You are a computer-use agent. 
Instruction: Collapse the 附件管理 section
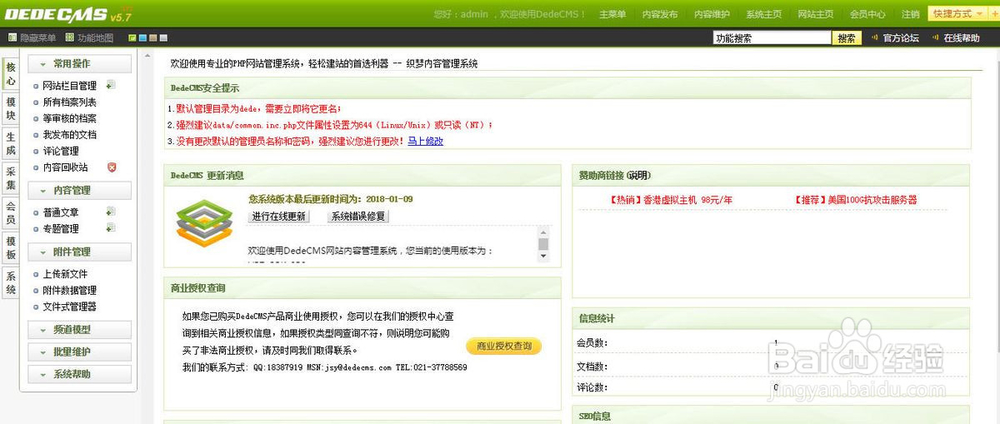click(80, 252)
